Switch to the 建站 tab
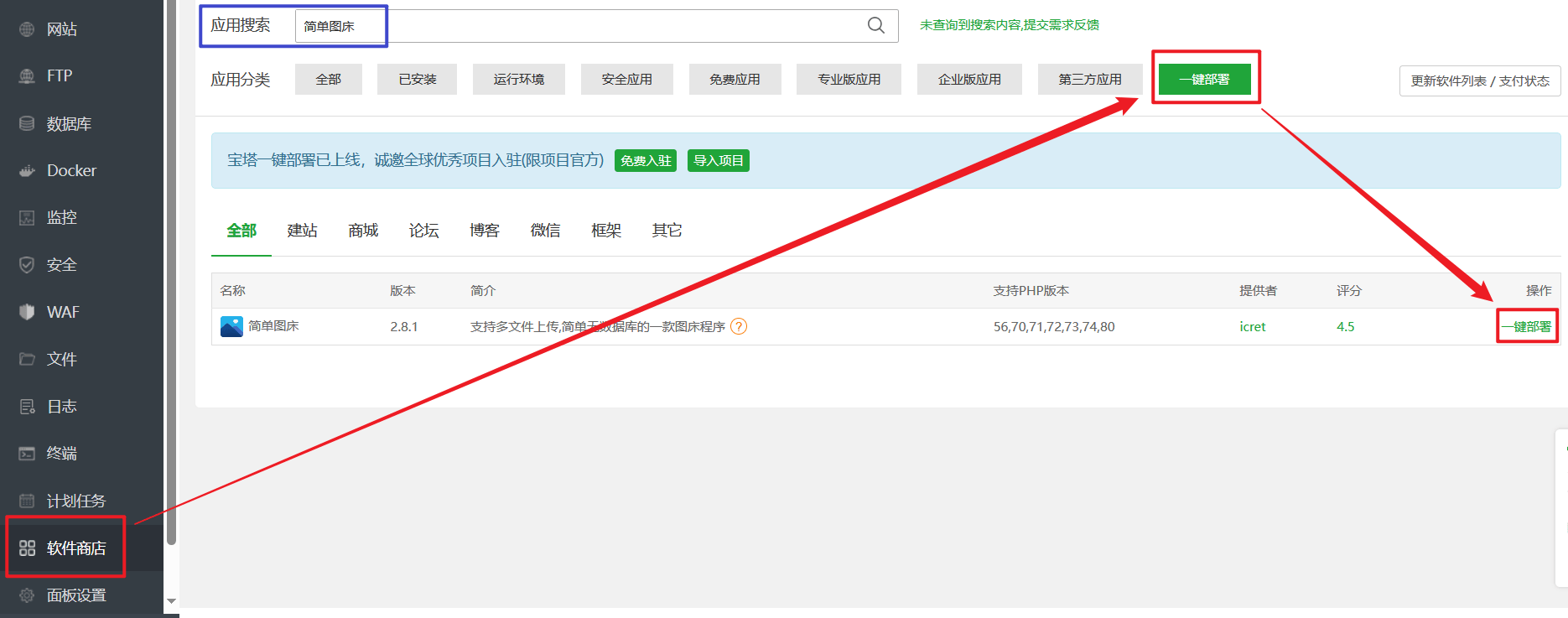The width and height of the screenshot is (1568, 618). pyautogui.click(x=302, y=231)
